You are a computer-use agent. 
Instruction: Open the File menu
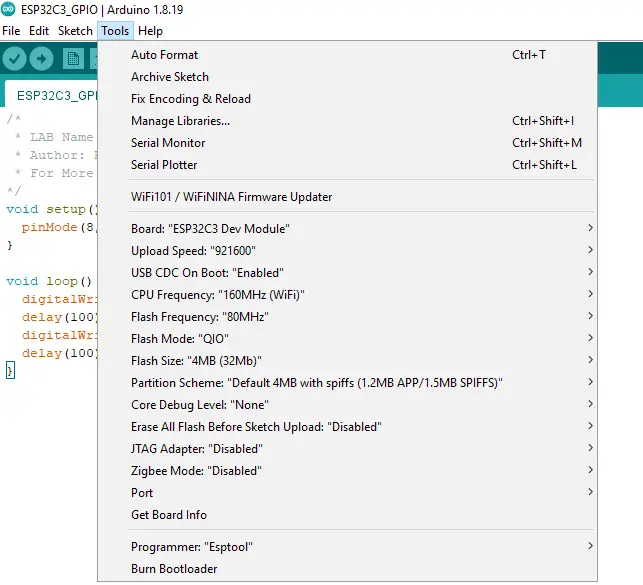pos(11,31)
